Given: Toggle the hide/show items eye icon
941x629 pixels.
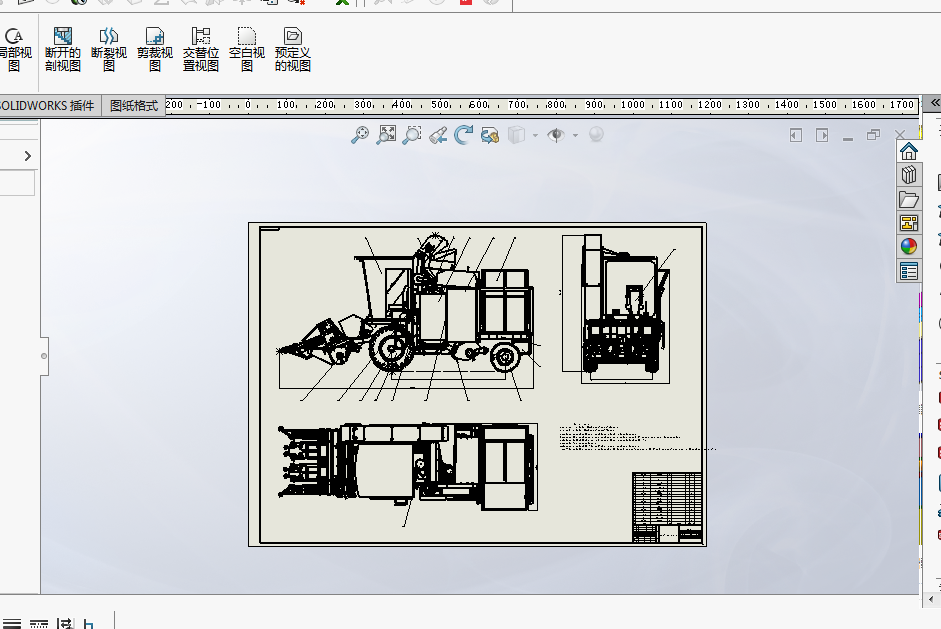Looking at the screenshot, I should click(x=556, y=135).
